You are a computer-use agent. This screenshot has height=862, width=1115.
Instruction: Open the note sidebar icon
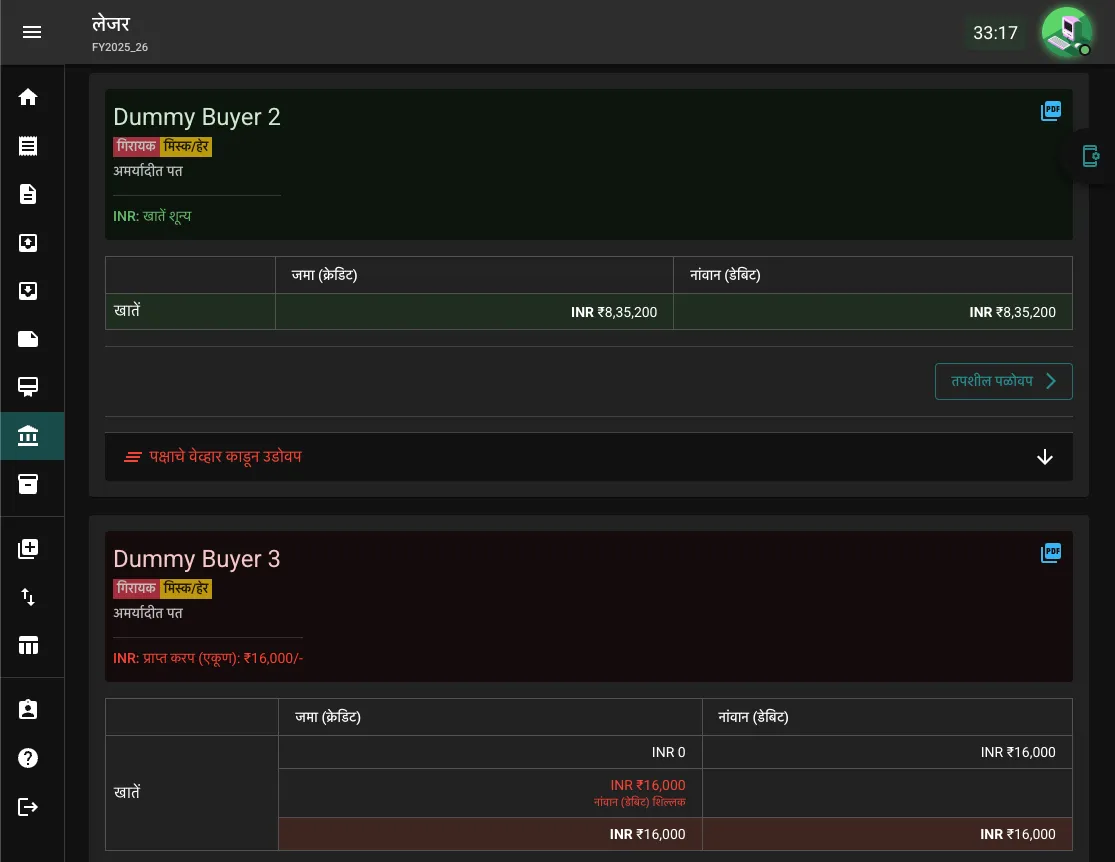[28, 339]
